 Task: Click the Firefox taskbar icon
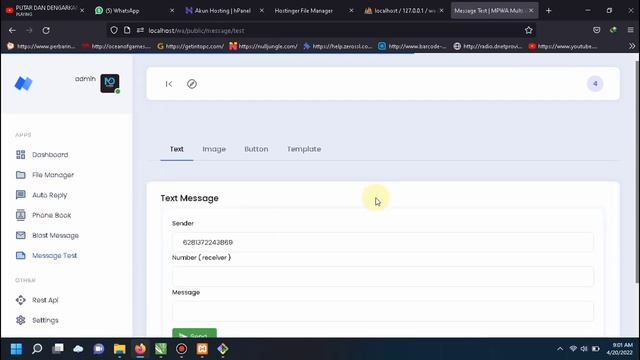click(x=140, y=349)
